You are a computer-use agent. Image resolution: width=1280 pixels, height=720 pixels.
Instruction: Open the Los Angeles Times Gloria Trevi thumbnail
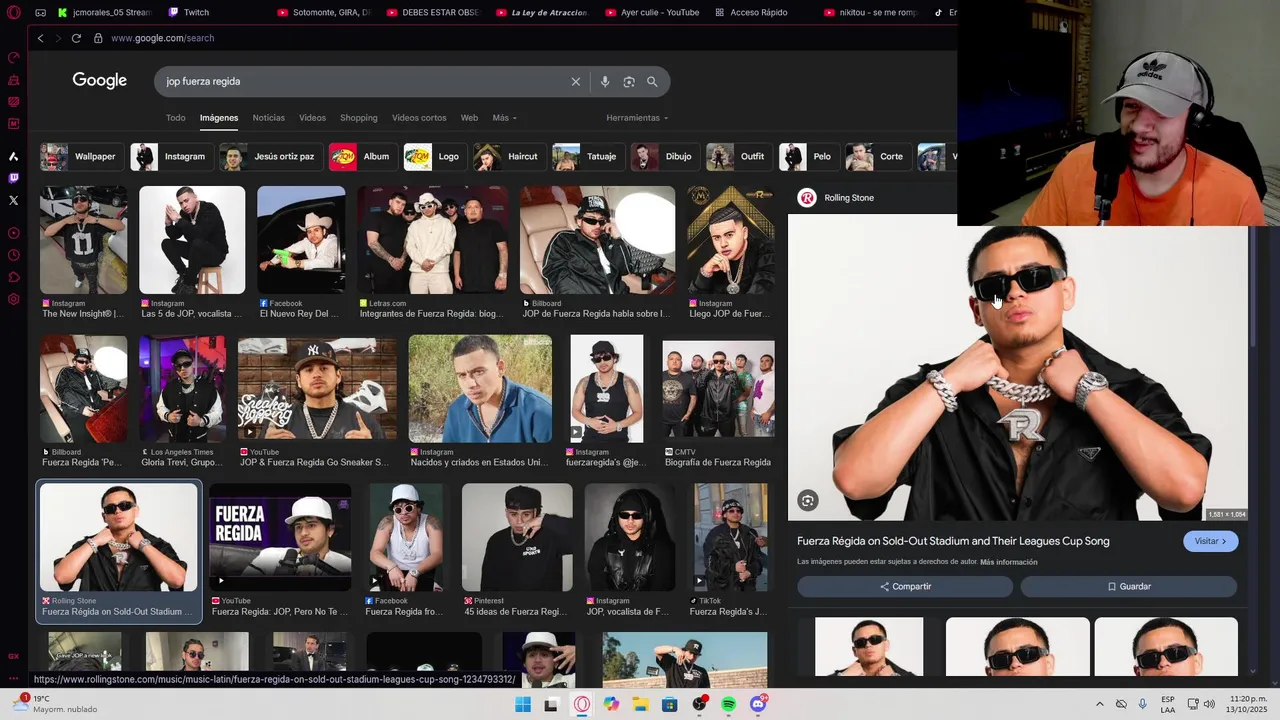(x=182, y=389)
